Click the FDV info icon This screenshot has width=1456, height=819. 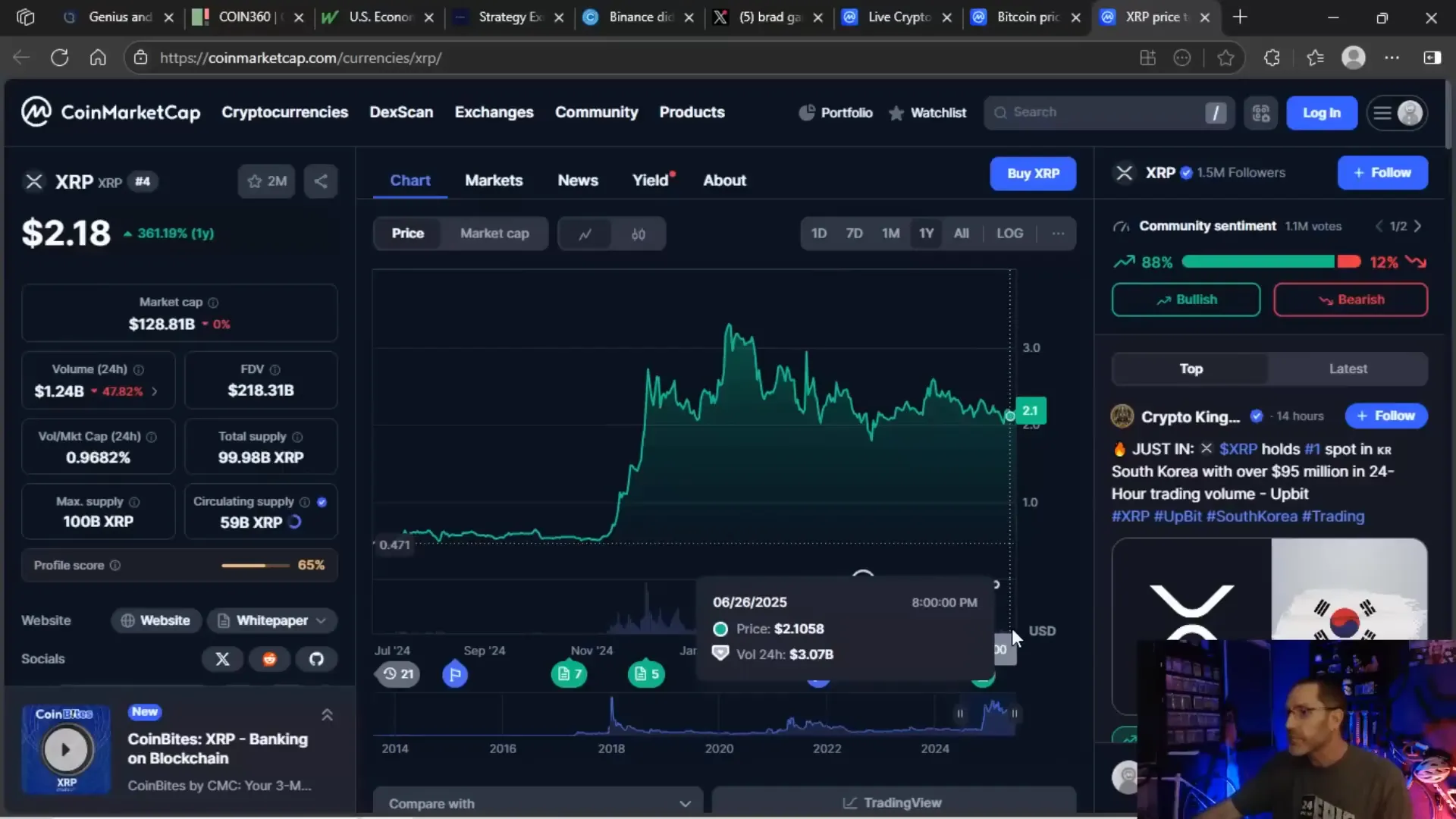pos(275,370)
